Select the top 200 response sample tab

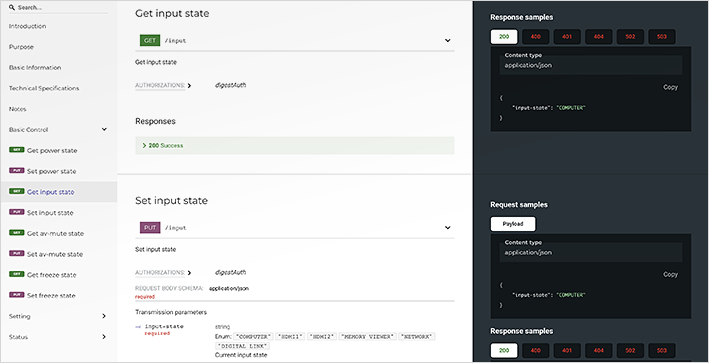pyautogui.click(x=504, y=37)
